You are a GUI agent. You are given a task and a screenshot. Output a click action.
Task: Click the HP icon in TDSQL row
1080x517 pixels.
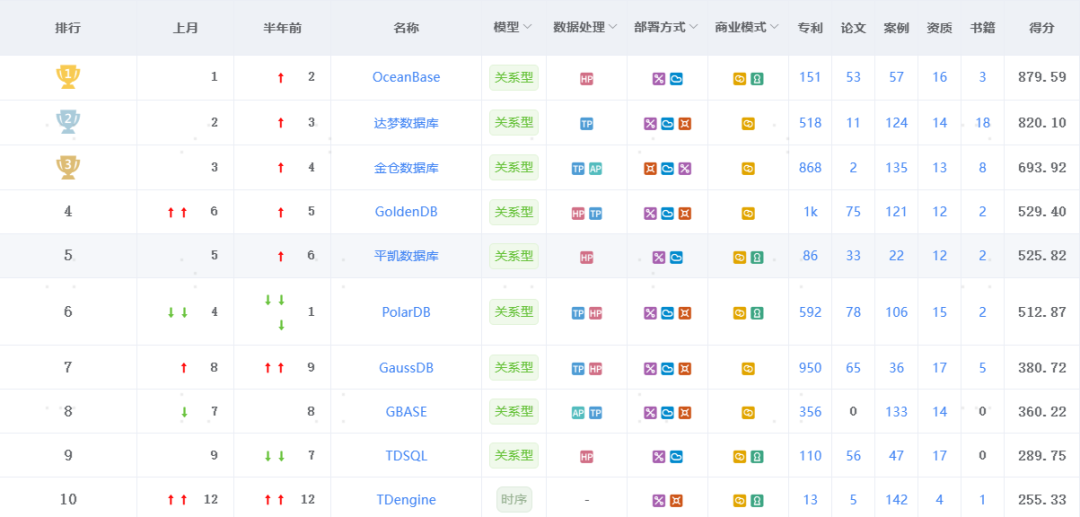coord(587,456)
